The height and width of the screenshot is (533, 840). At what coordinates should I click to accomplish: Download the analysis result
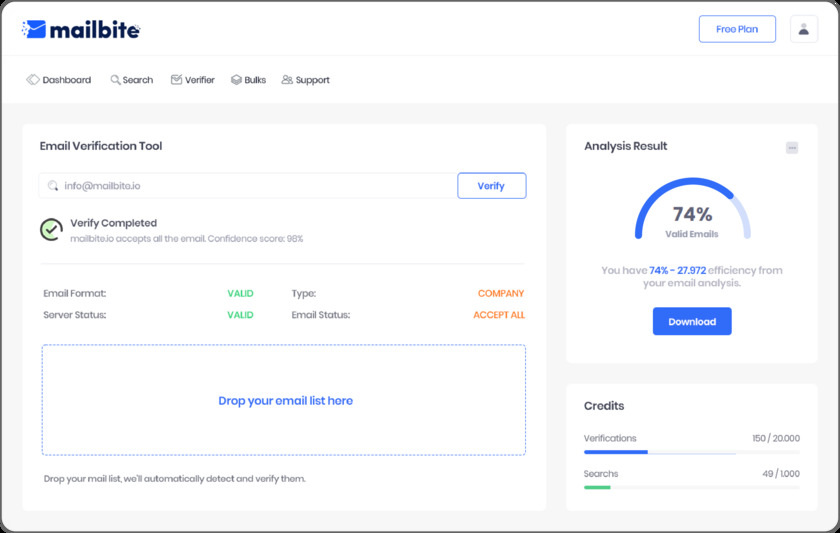(692, 321)
